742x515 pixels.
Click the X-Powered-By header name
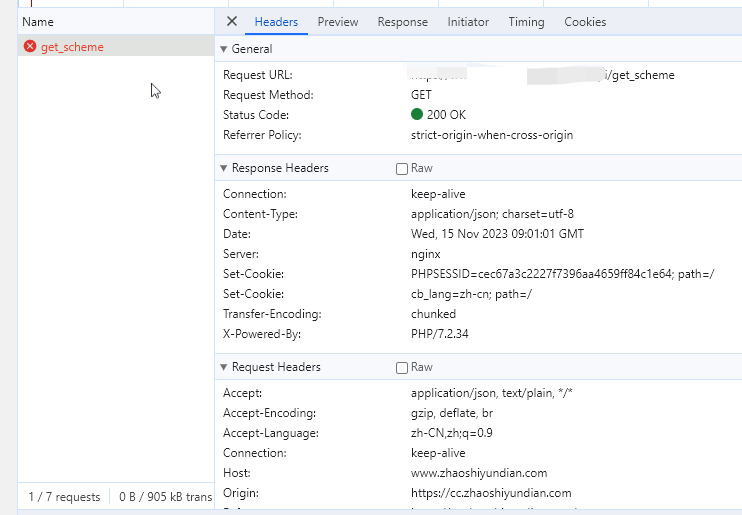tap(262, 334)
